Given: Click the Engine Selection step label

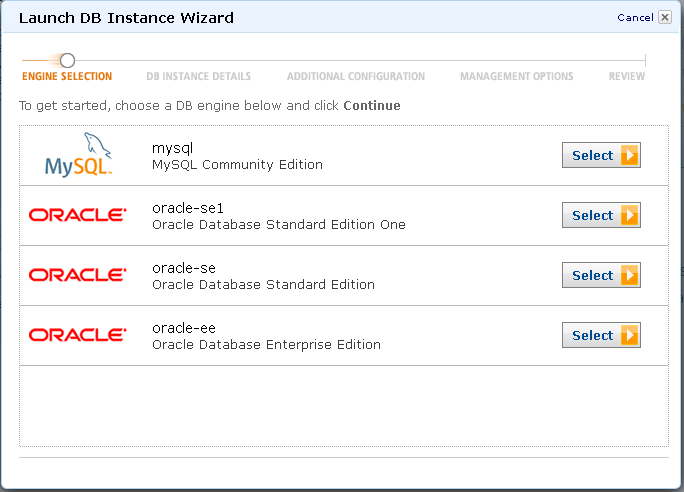Looking at the screenshot, I should [67, 76].
